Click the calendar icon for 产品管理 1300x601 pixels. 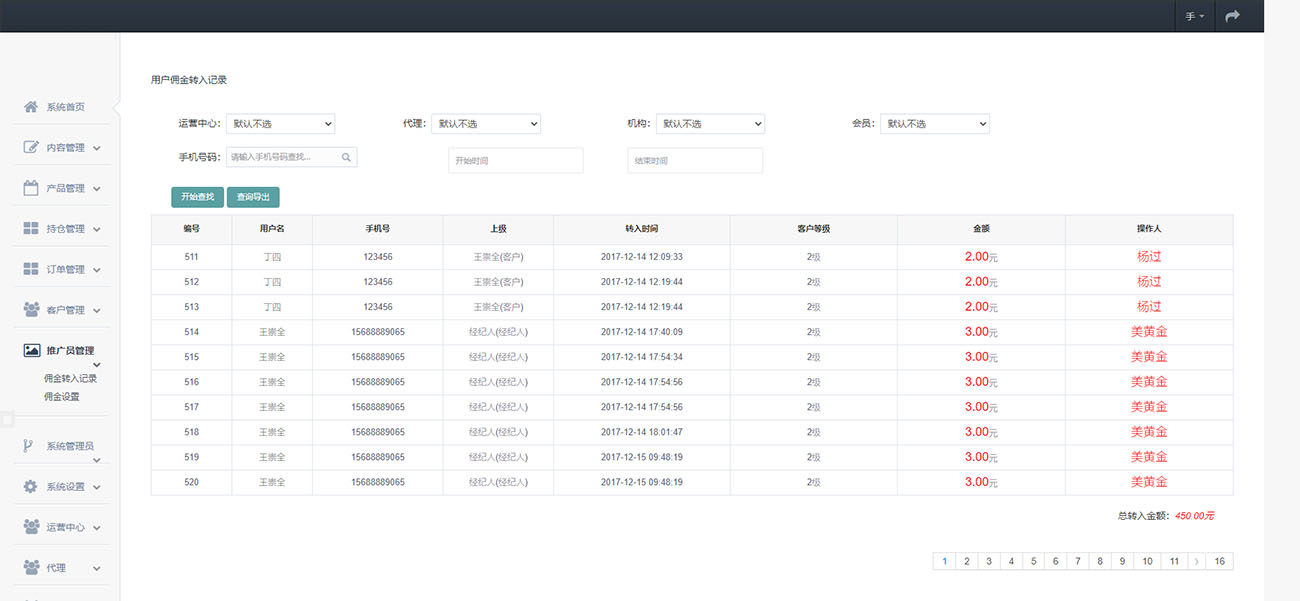tap(31, 188)
